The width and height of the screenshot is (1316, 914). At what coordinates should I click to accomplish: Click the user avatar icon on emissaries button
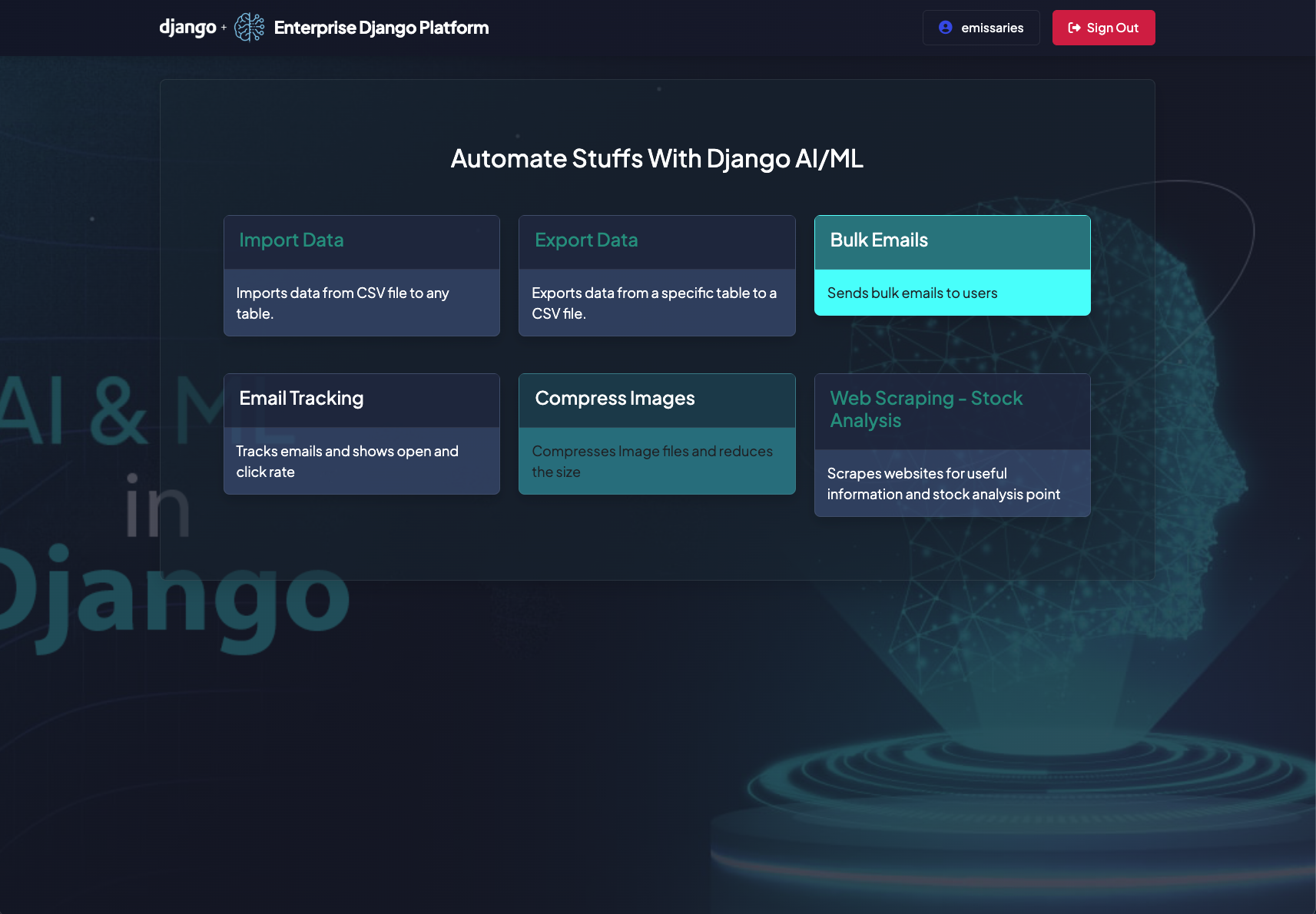pyautogui.click(x=944, y=27)
